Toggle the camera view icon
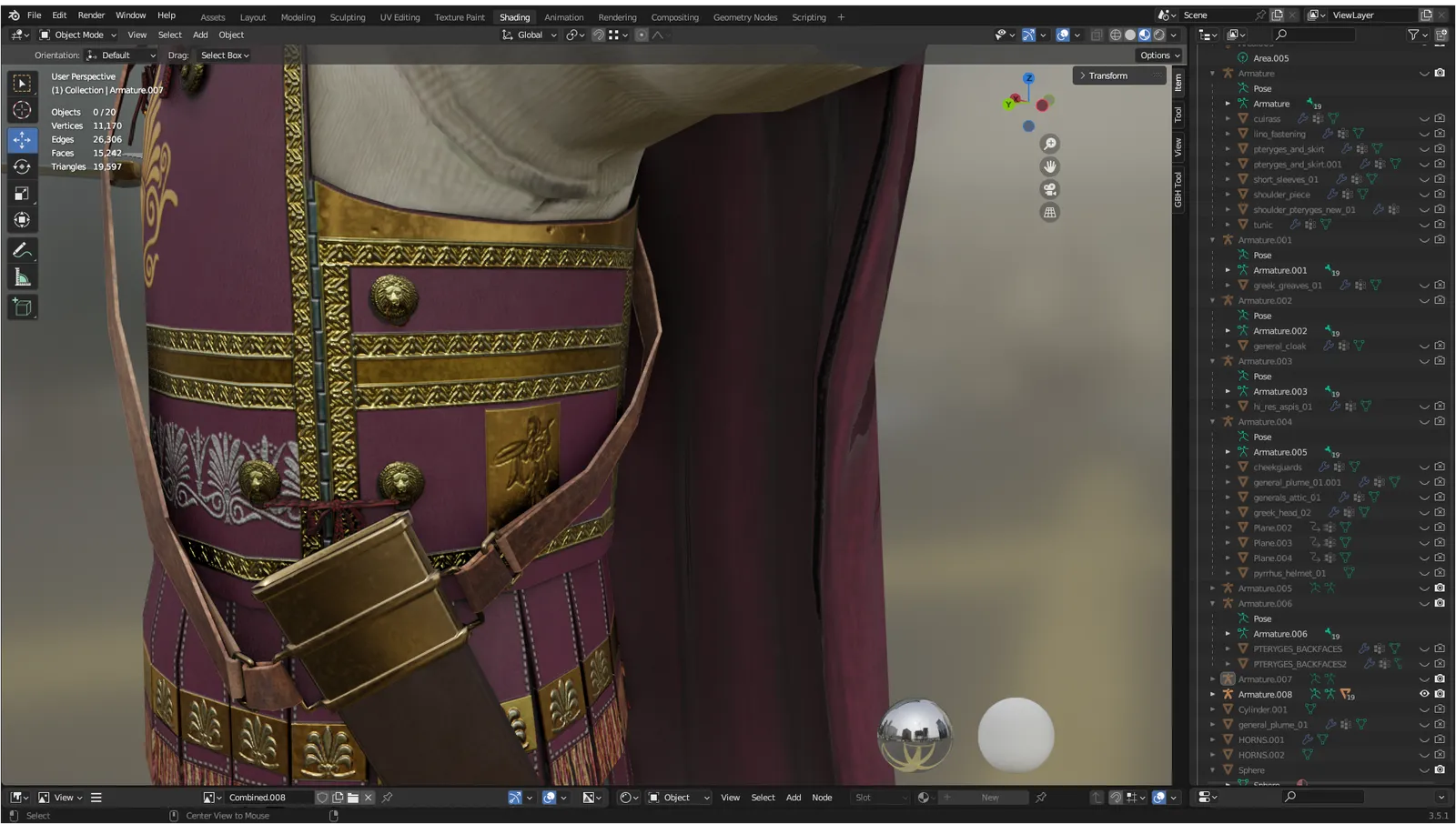Image resolution: width=1456 pixels, height=824 pixels. pos(1050,189)
